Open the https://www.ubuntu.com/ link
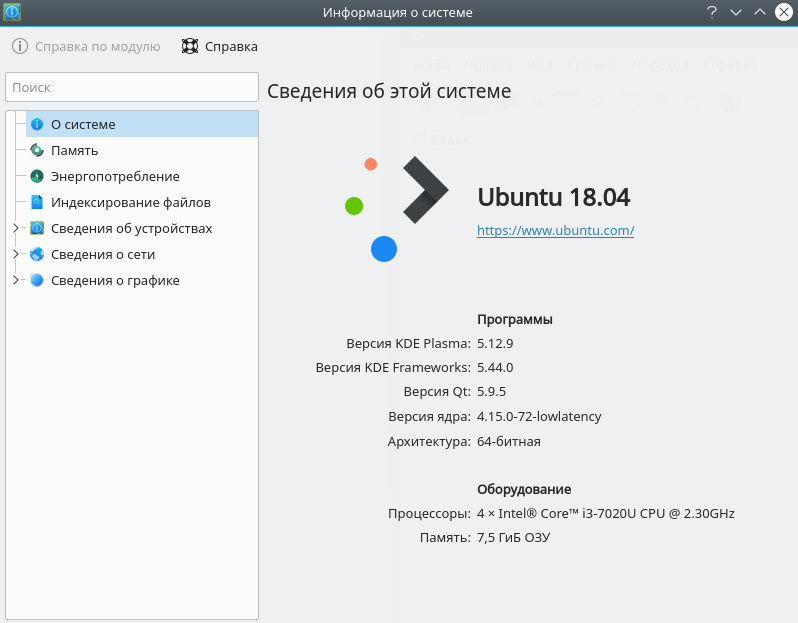The image size is (798, 623). click(x=555, y=231)
